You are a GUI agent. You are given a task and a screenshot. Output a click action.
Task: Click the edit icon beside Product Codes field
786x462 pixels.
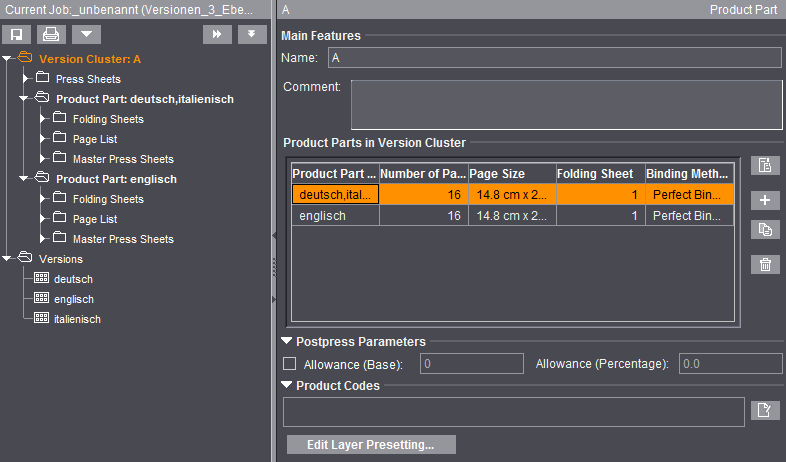[765, 409]
